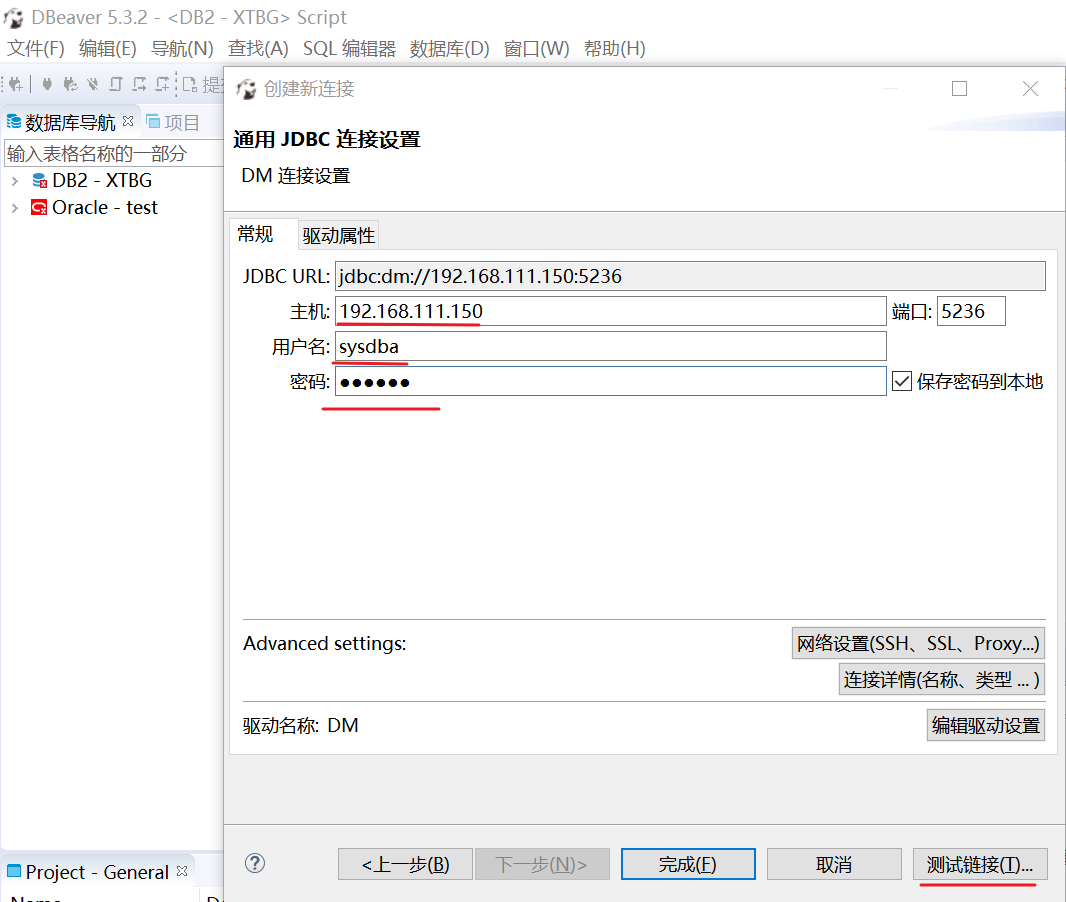Click the JDBC URL field
The height and width of the screenshot is (902, 1066).
point(690,276)
